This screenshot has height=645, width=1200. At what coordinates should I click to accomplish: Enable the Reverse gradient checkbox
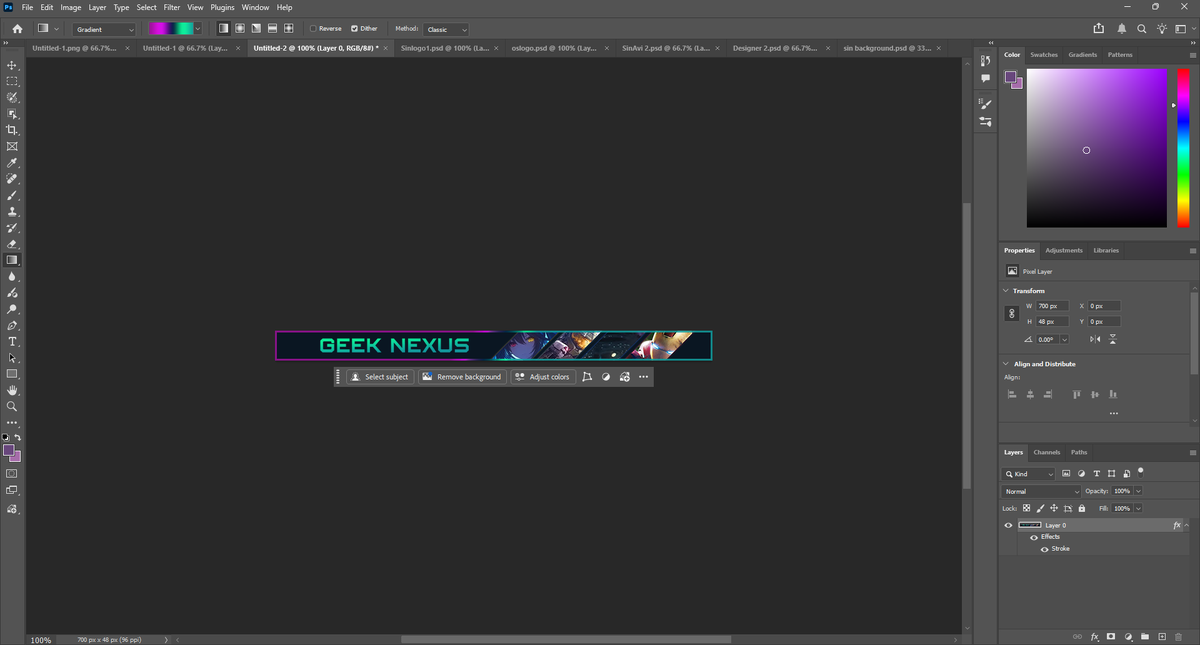313,29
